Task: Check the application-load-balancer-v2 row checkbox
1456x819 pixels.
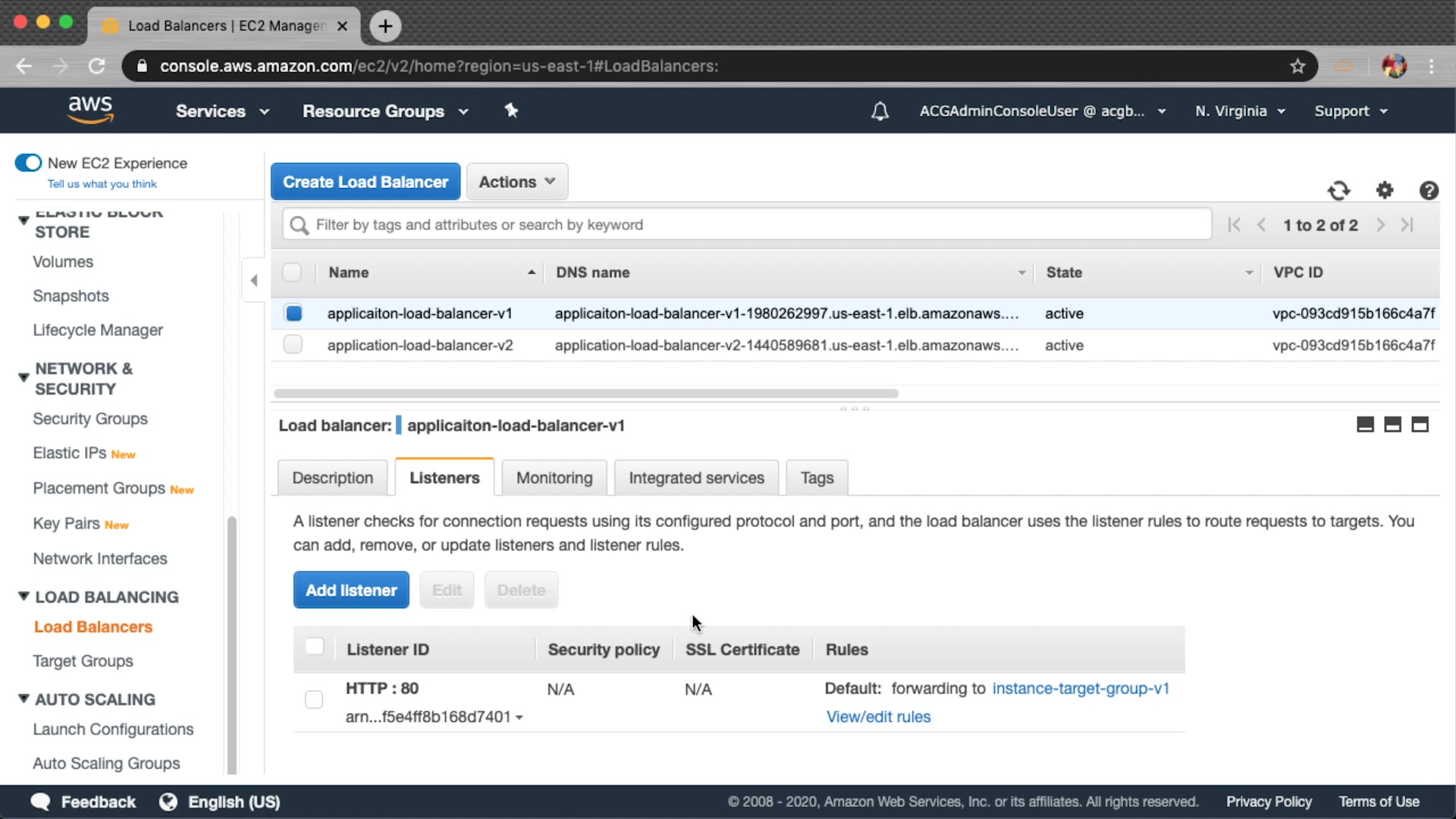Action: point(293,345)
